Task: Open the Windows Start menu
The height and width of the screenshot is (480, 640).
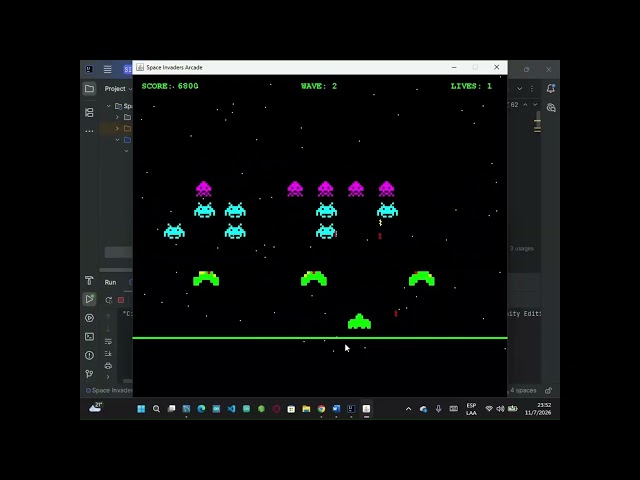Action: pyautogui.click(x=141, y=409)
